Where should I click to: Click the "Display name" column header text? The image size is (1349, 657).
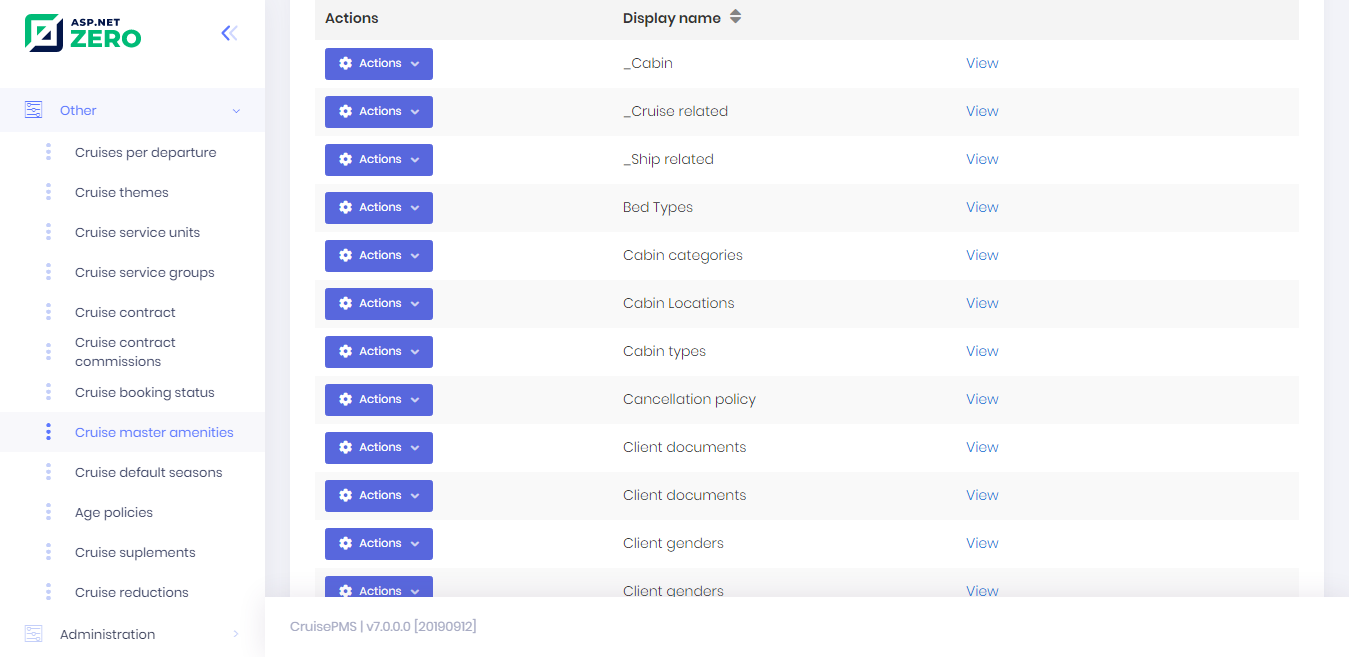[672, 18]
